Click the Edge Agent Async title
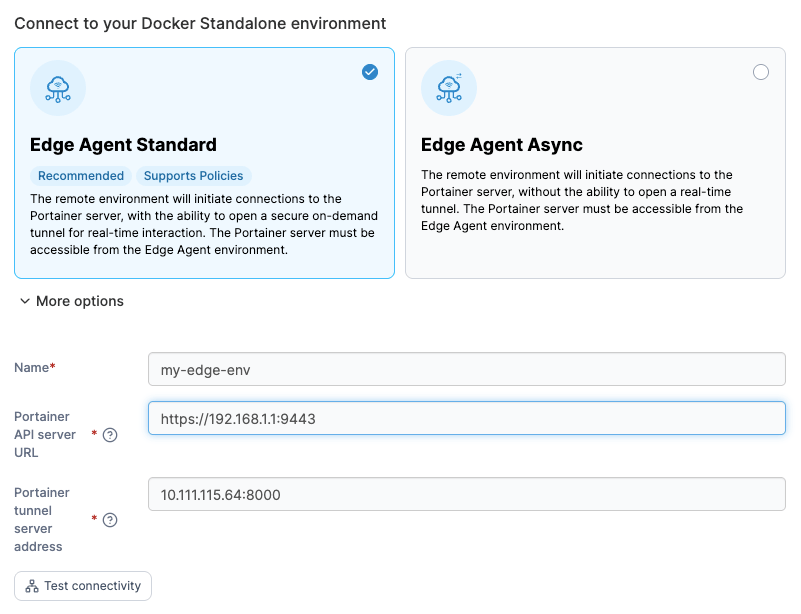The image size is (801, 614). click(502, 145)
